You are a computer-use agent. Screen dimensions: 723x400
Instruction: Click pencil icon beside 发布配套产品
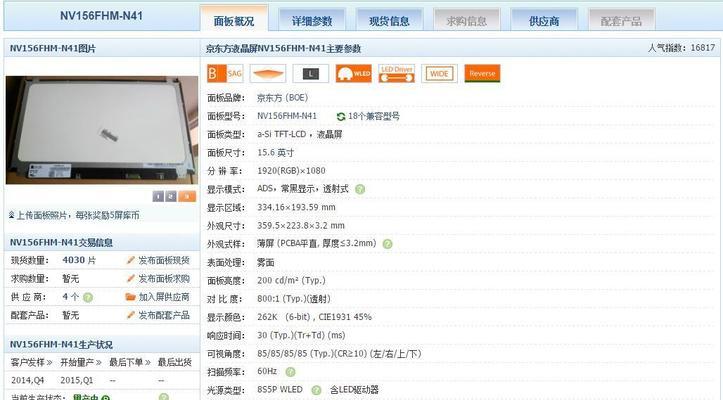pyautogui.click(x=131, y=315)
